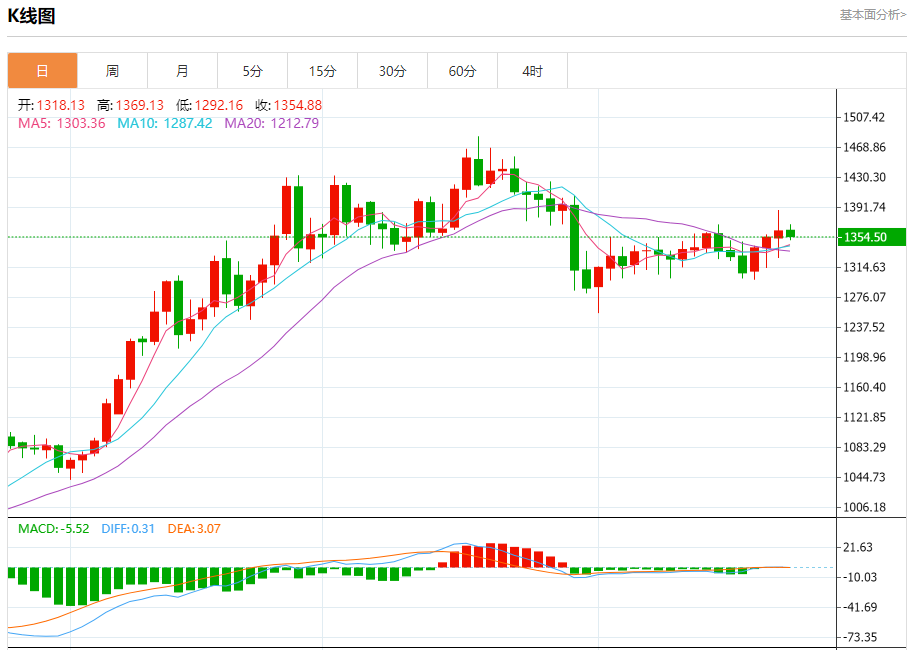910x650 pixels.
Task: Click the green 1354.50 current price tag
Action: 871,237
